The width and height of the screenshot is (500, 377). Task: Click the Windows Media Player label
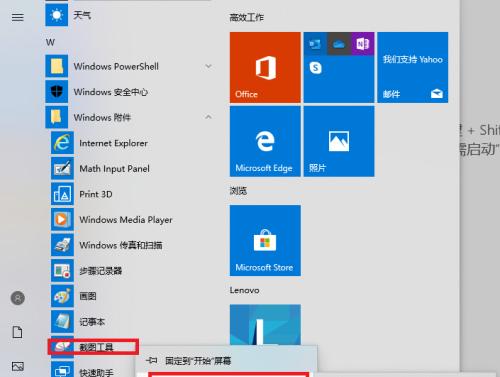click(x=126, y=220)
